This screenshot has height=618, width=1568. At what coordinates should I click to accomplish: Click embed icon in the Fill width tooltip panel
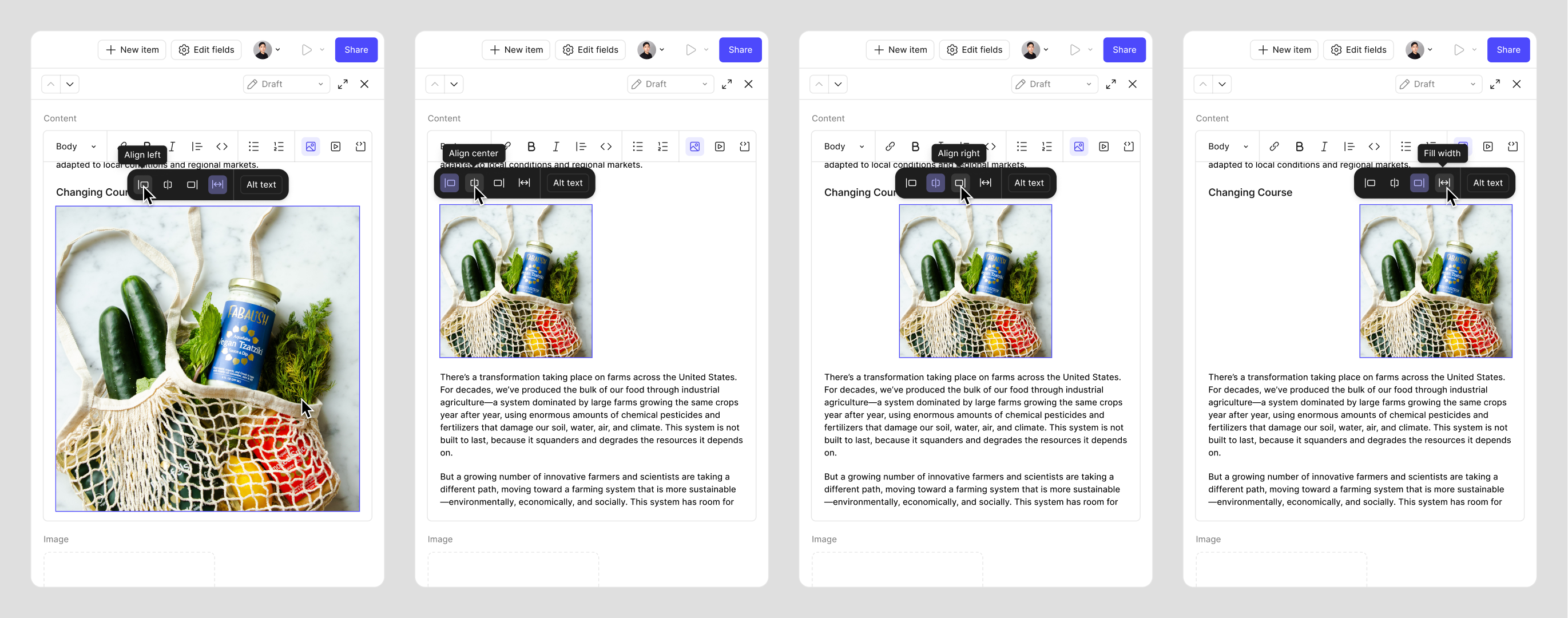click(1513, 146)
